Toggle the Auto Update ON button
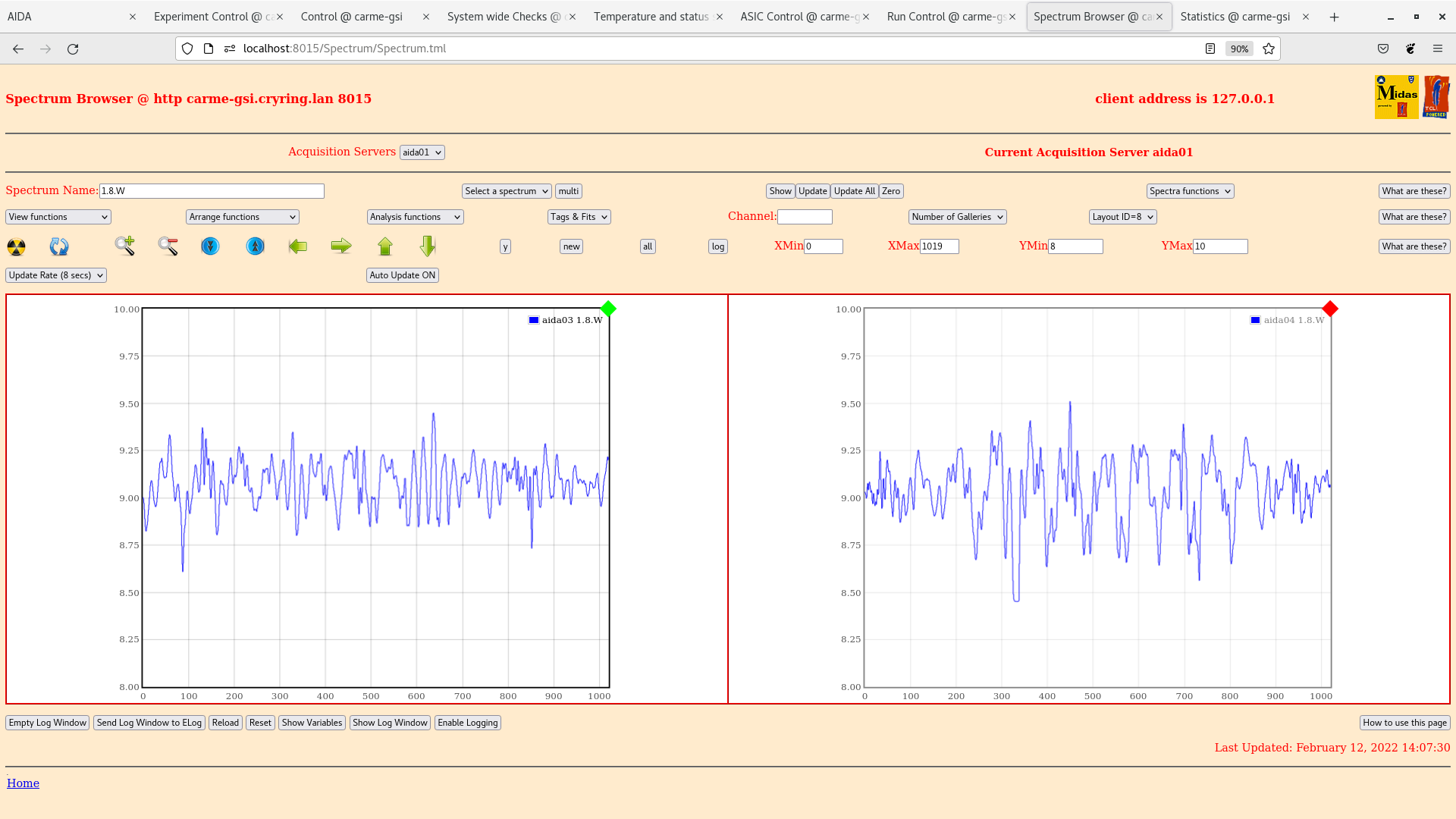The width and height of the screenshot is (1456, 819). coord(402,275)
